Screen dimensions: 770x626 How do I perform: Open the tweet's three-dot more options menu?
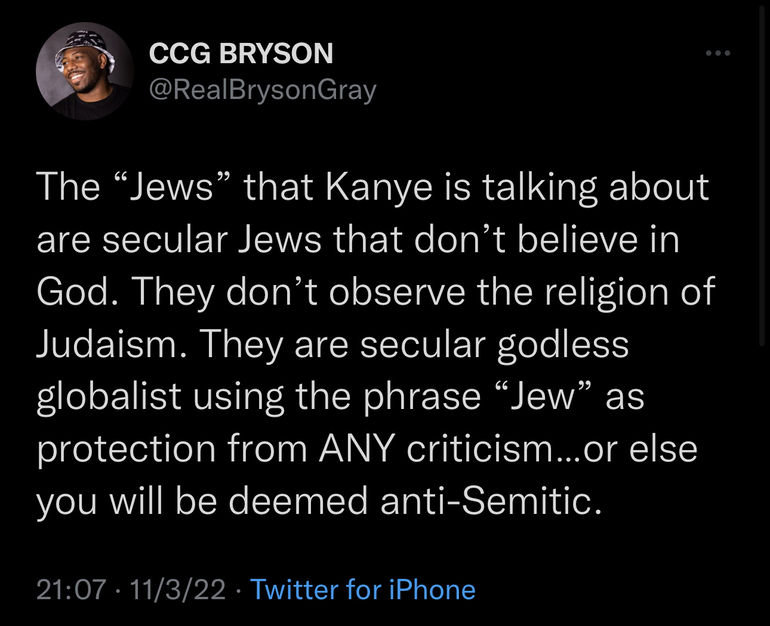coord(715,53)
